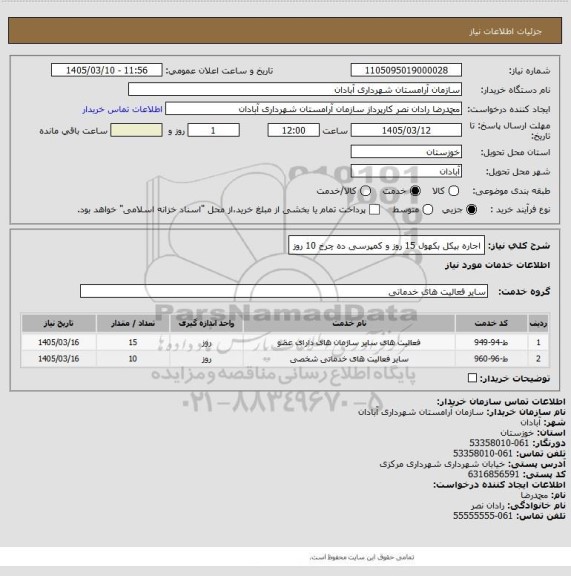The height and width of the screenshot is (576, 571).
Task: Click the need number field 1105095019000028
Action: pos(406,70)
